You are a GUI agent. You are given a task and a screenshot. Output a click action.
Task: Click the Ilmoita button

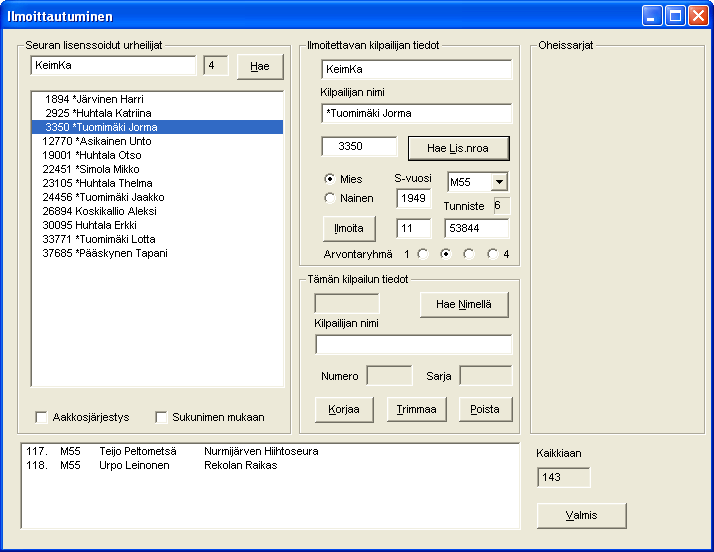coord(348,228)
